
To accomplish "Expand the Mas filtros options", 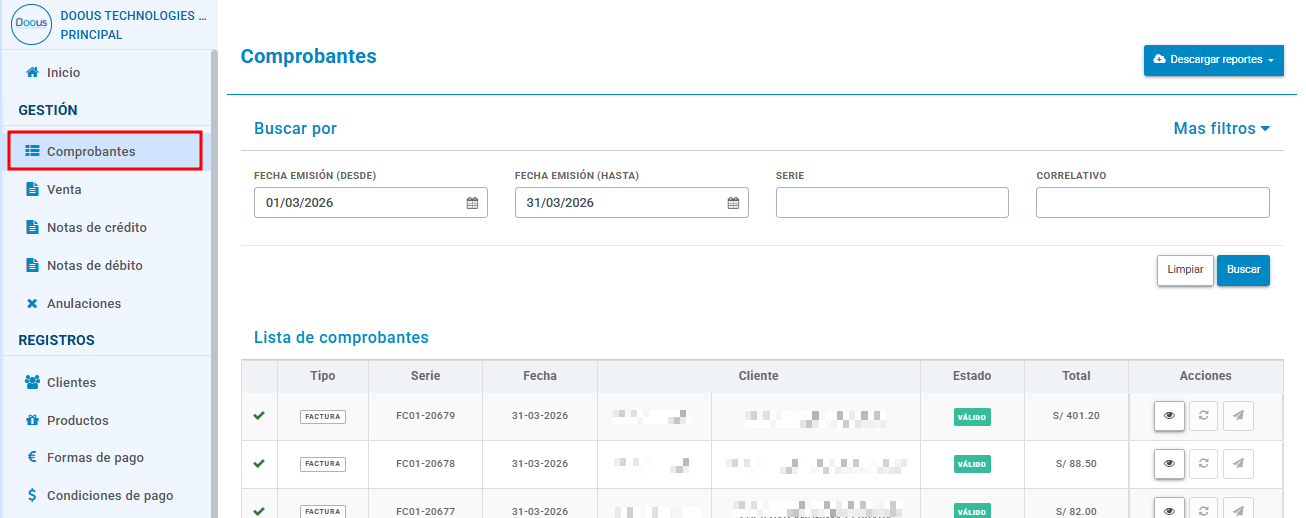I will point(1221,129).
